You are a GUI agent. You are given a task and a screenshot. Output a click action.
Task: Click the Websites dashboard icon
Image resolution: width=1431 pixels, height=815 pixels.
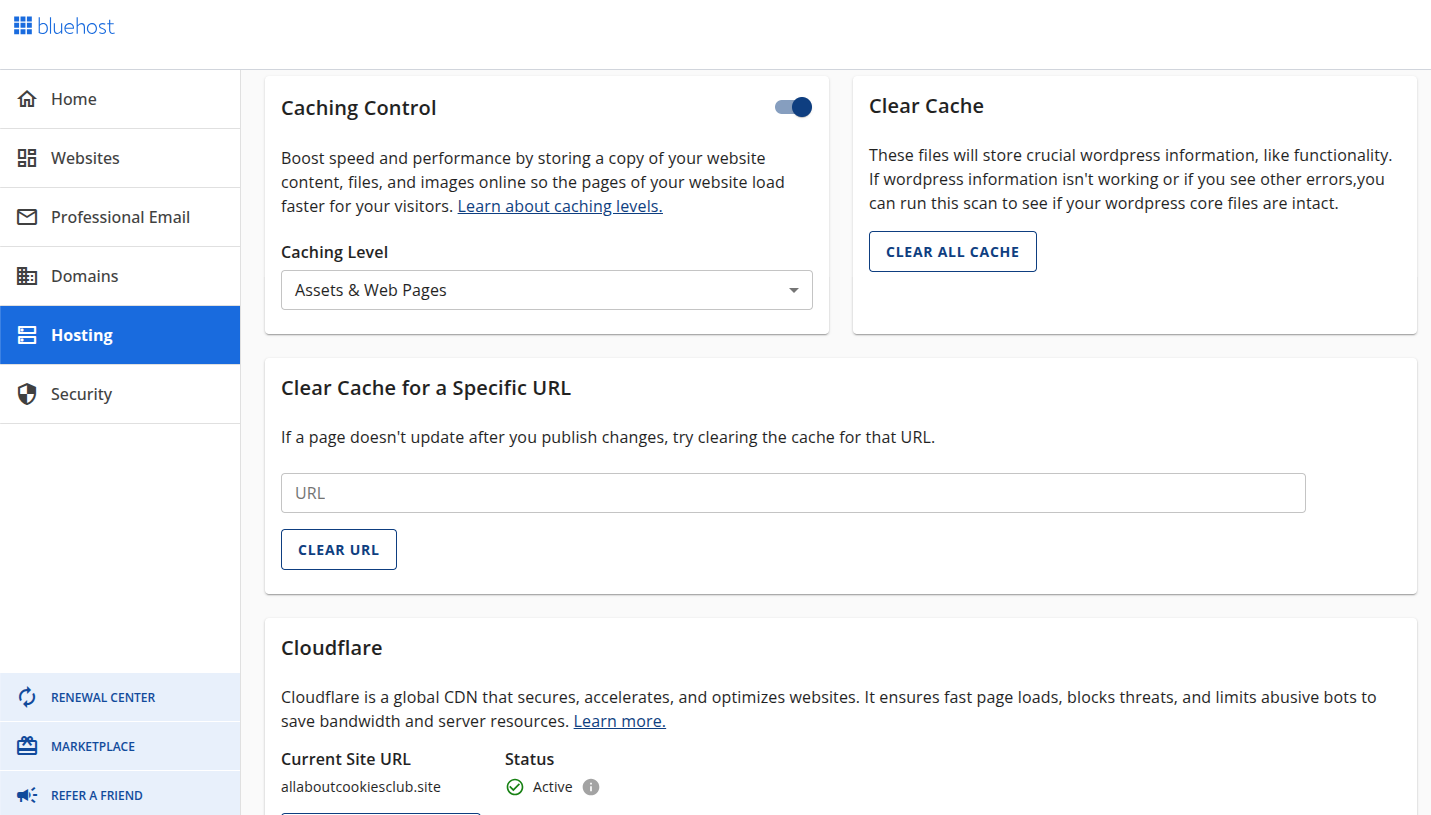point(27,158)
